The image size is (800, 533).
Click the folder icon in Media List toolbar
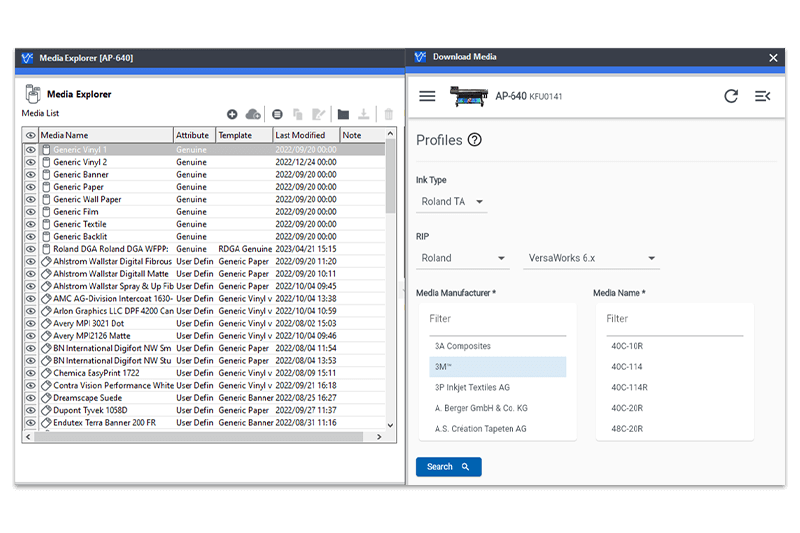[x=343, y=115]
